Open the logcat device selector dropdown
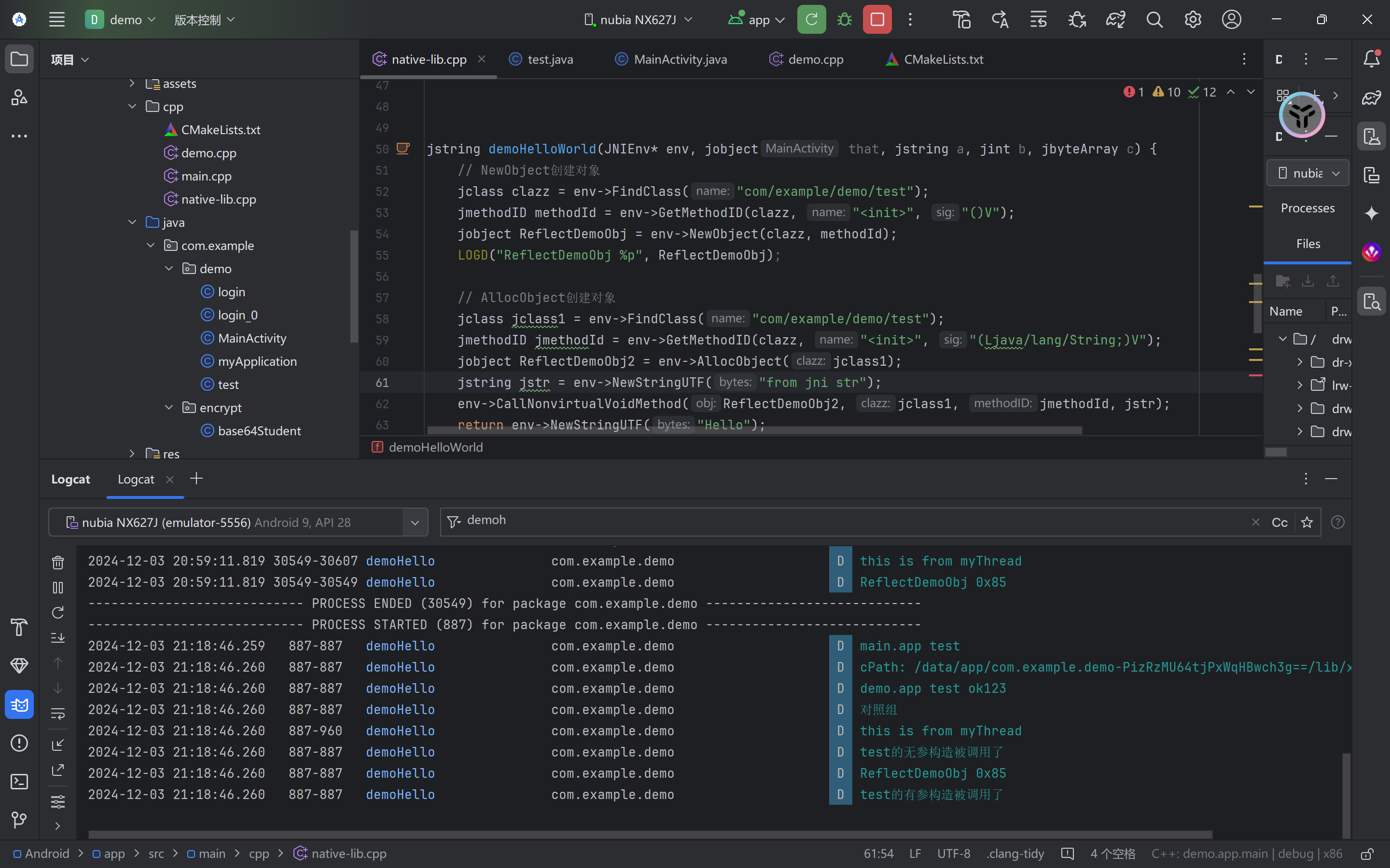This screenshot has height=868, width=1390. pyautogui.click(x=415, y=523)
